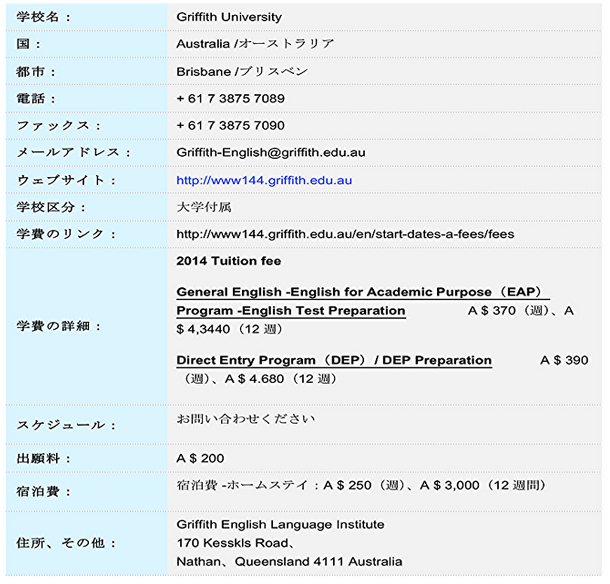Image resolution: width=610 pixels, height=584 pixels.
Task: Click the 国 row label
Action: 28,44
